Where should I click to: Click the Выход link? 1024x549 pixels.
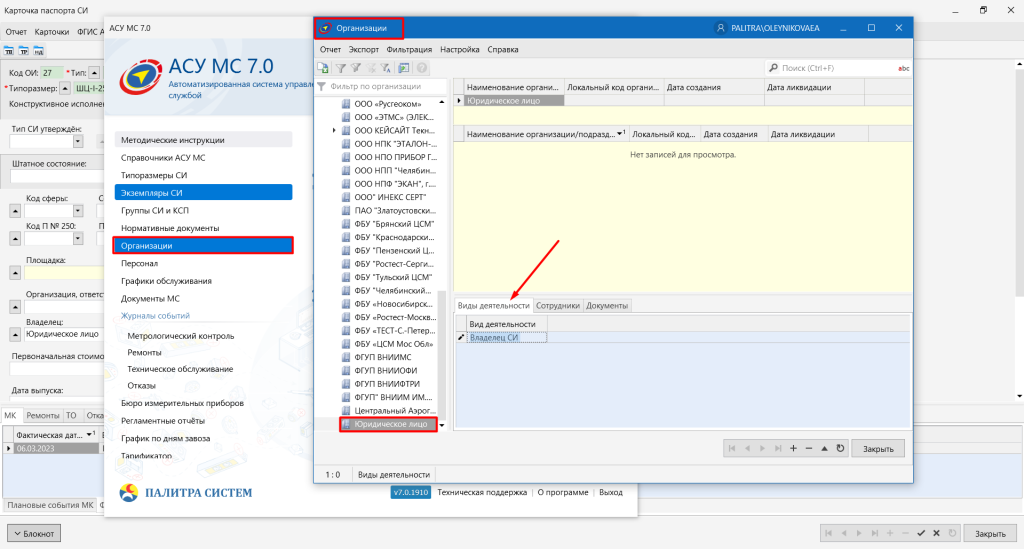click(x=611, y=492)
